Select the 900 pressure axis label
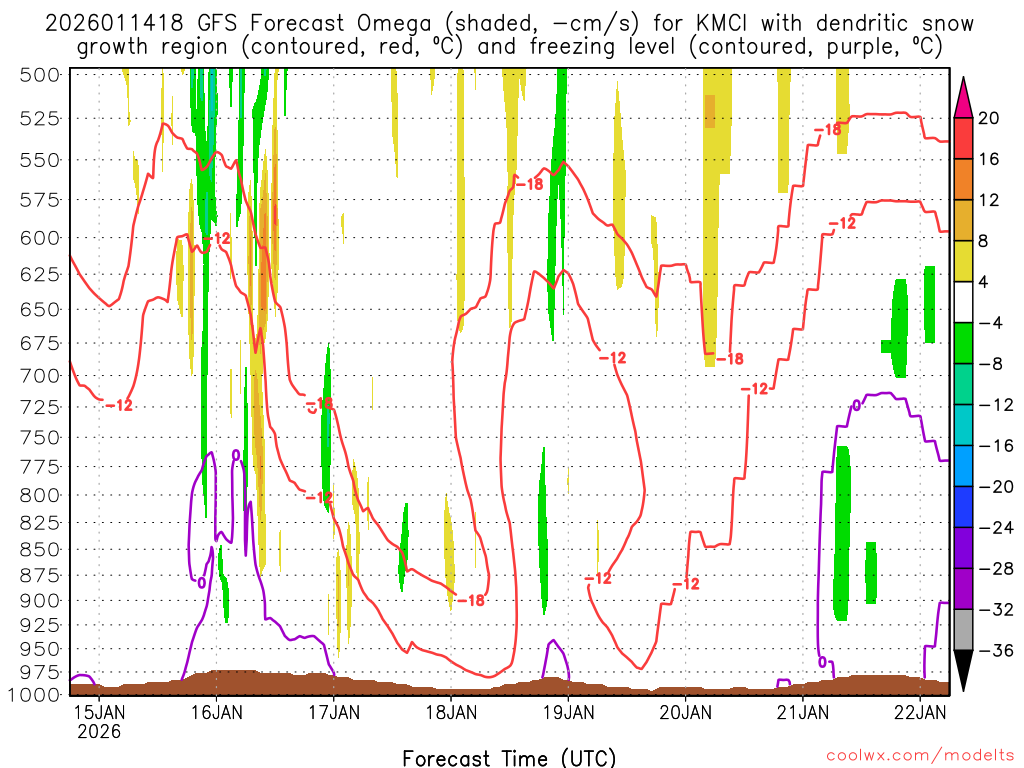 point(40,601)
